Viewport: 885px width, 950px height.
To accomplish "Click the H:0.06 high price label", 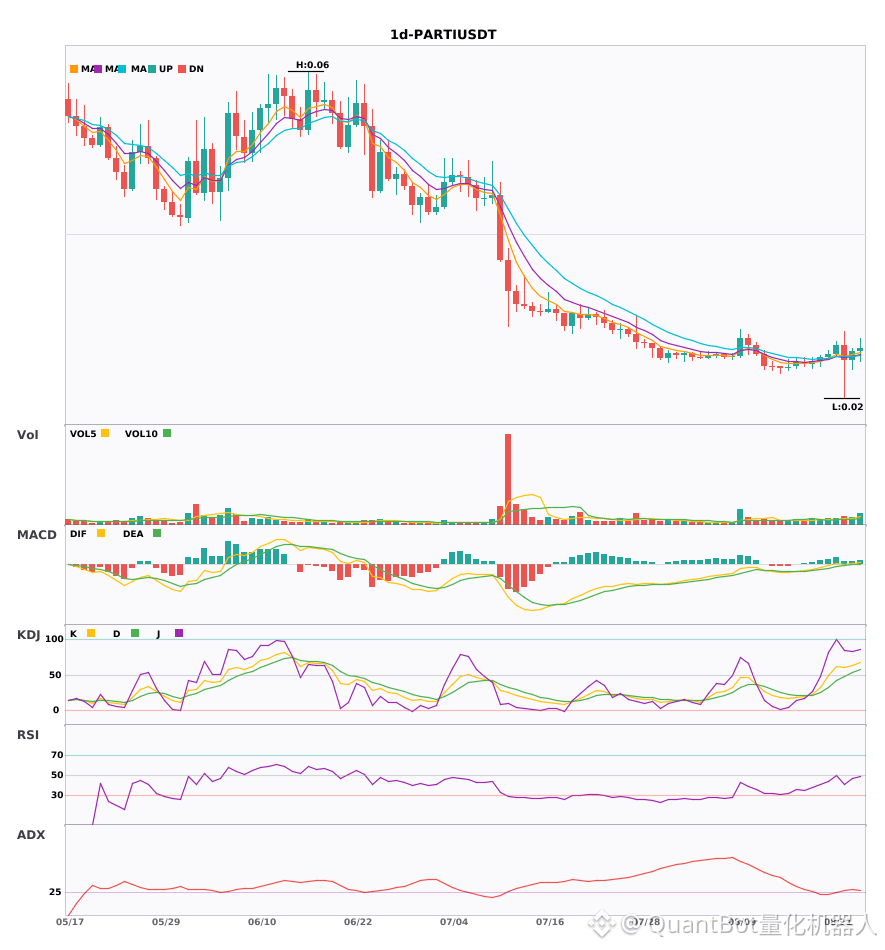I will [312, 65].
